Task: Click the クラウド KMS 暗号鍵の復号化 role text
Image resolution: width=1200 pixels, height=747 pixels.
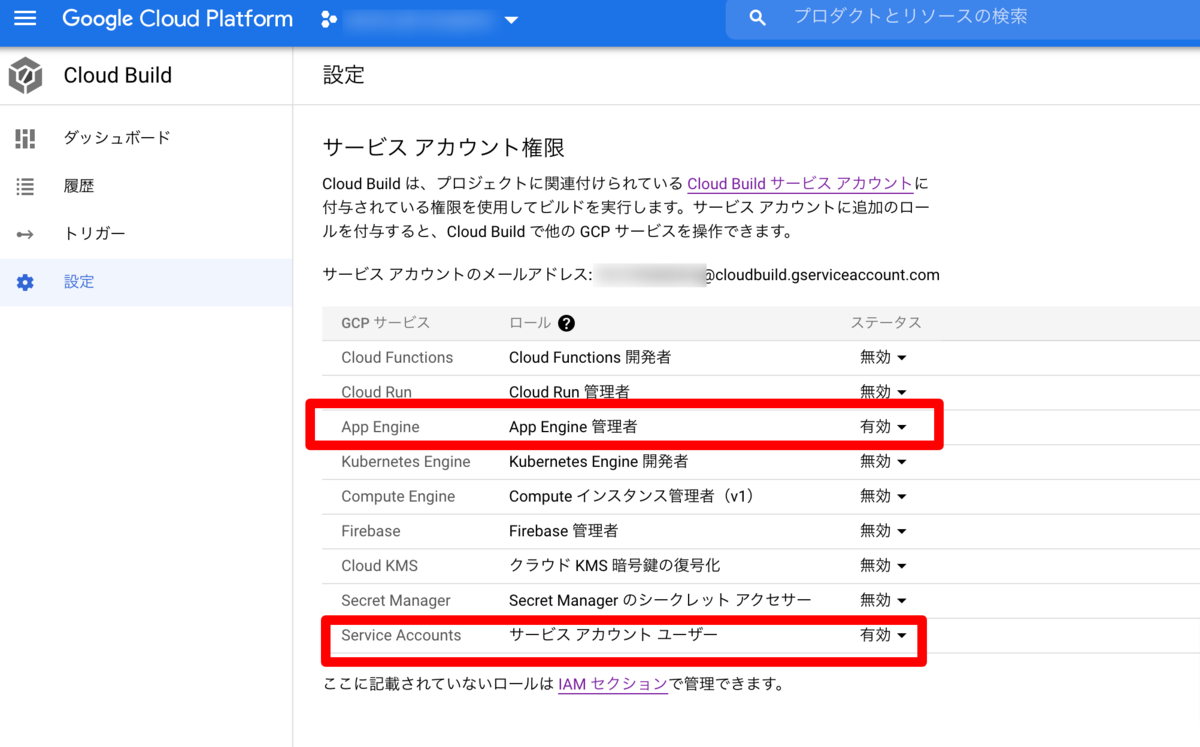Action: [x=614, y=565]
